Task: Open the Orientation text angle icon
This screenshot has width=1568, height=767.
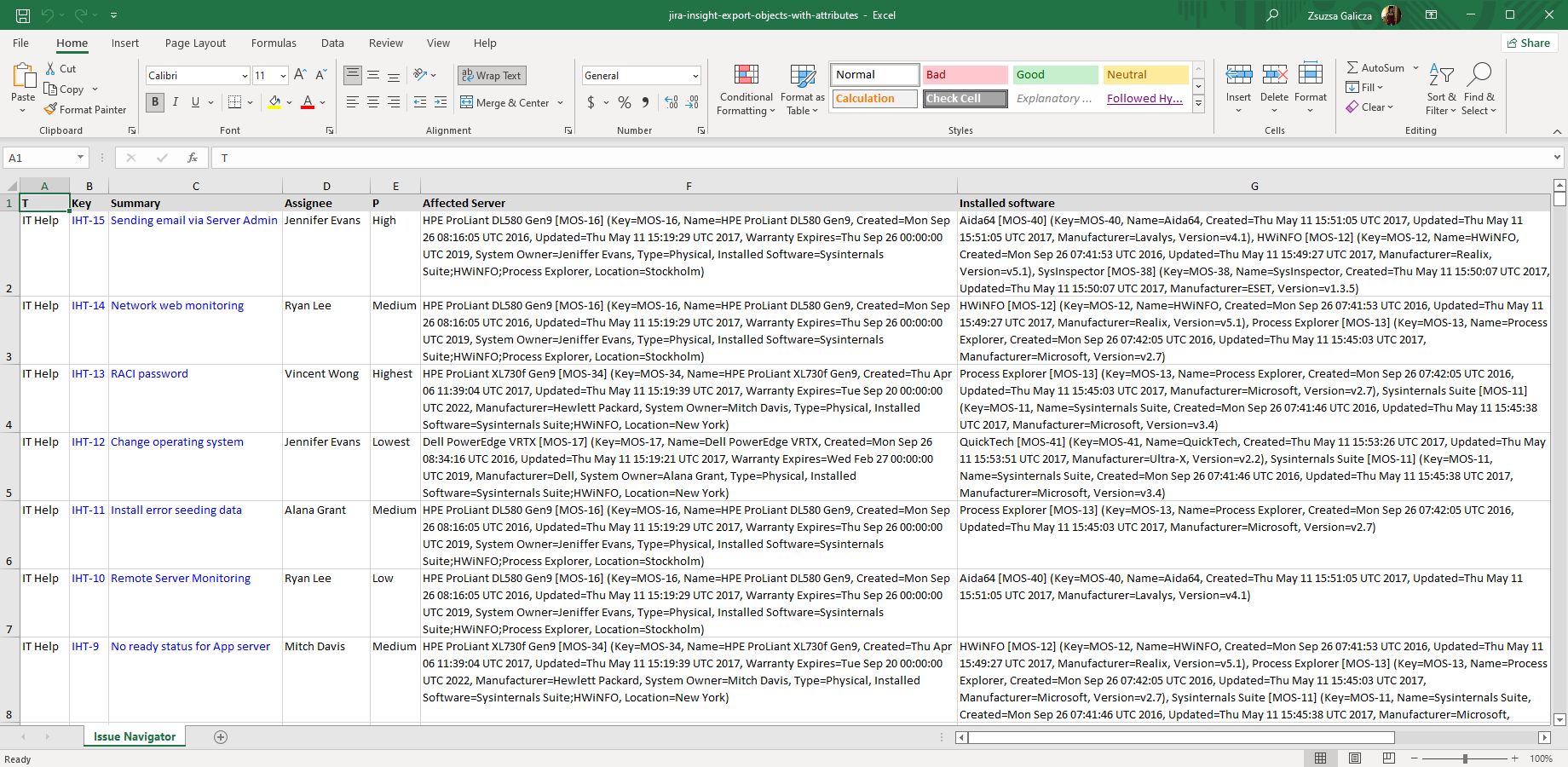Action: pos(420,75)
